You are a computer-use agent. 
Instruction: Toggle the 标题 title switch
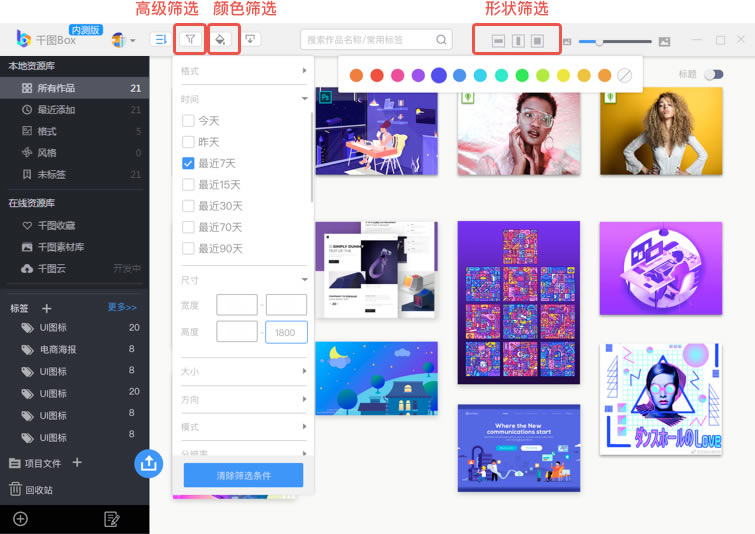tap(714, 75)
